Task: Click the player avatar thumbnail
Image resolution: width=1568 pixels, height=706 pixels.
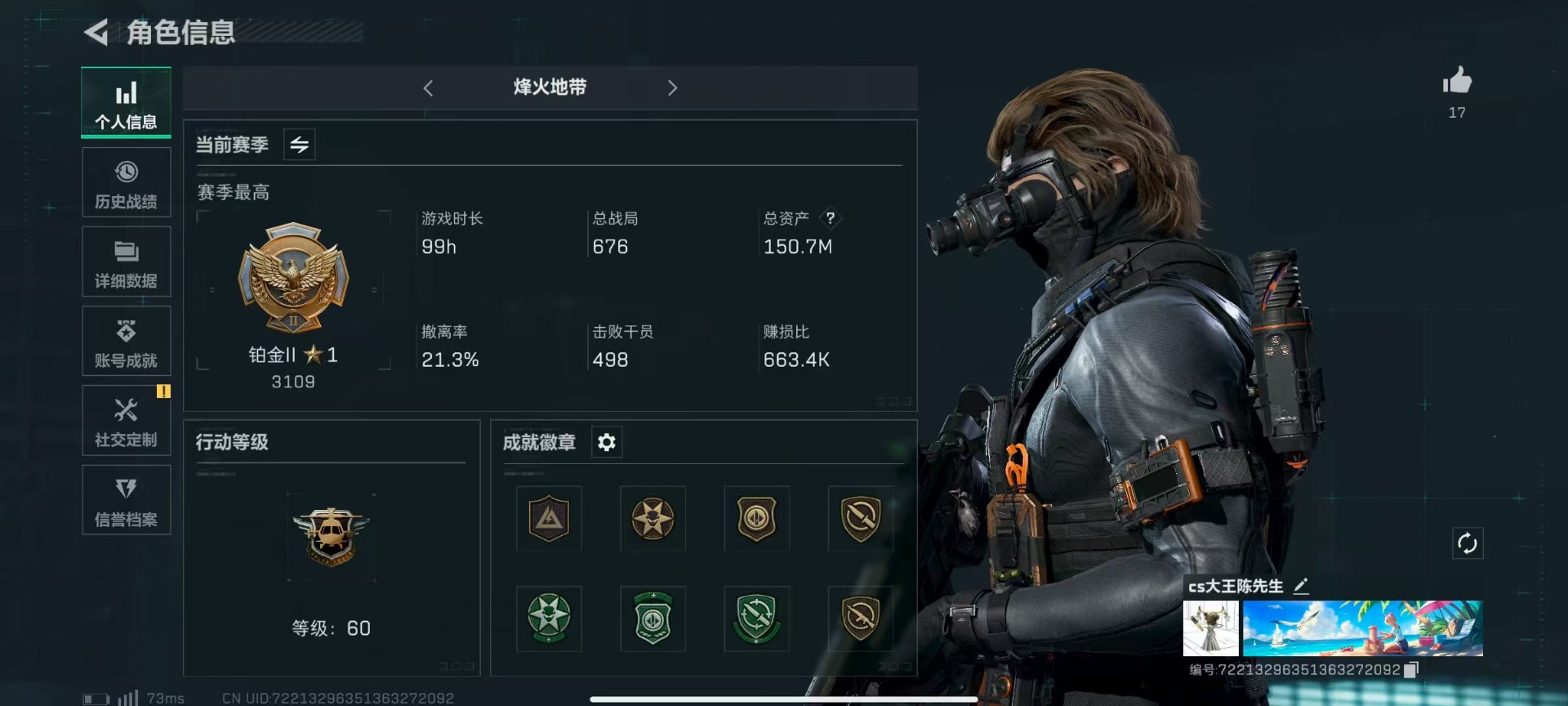Action: point(1210,628)
